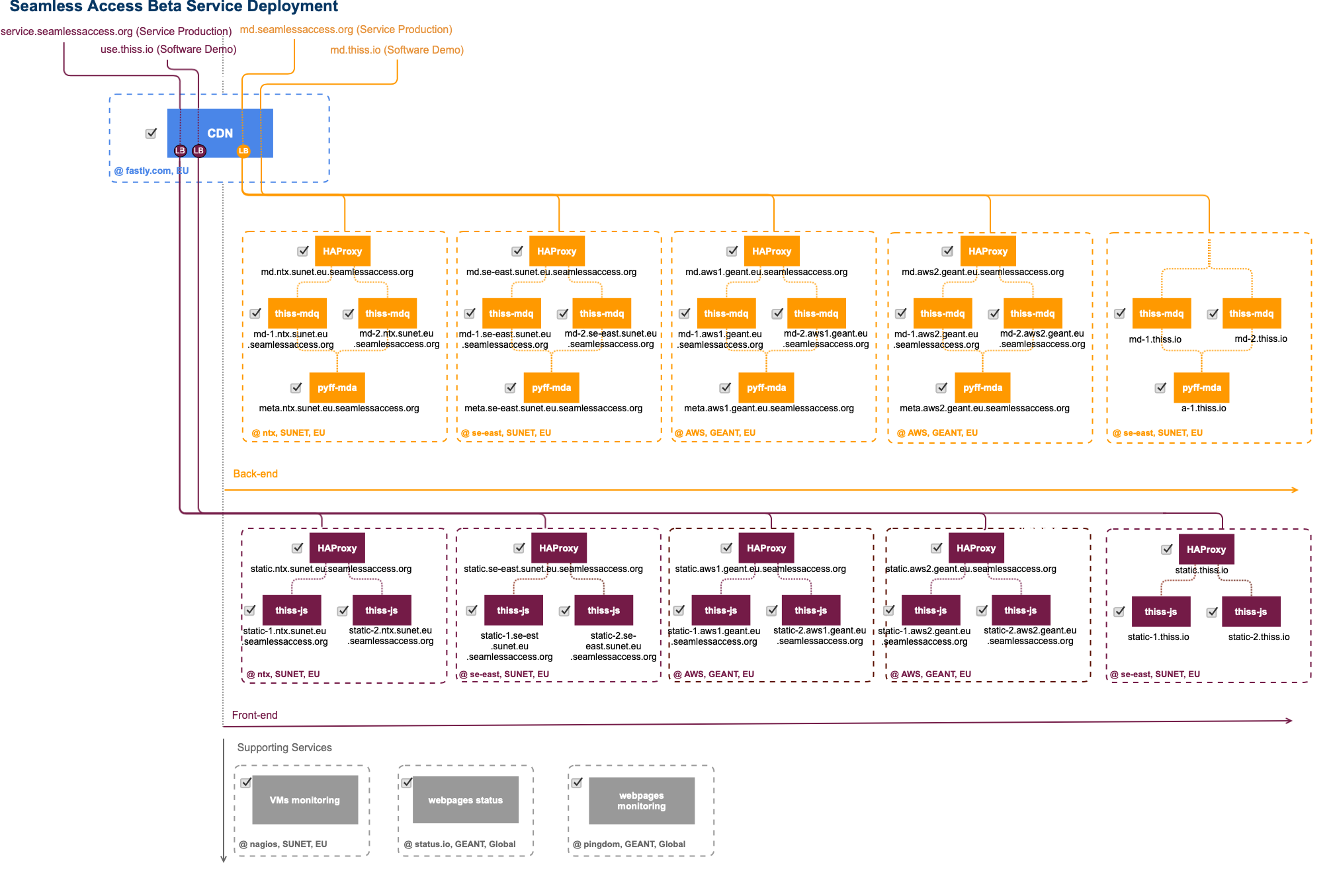
Task: Click the thiss-js node static-1.ntx.sunet.eu
Action: pyautogui.click(x=292, y=610)
